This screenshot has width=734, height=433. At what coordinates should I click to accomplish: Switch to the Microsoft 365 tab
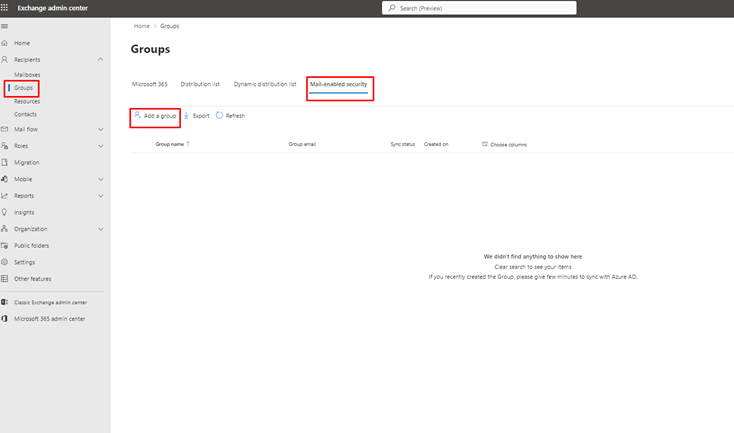(149, 84)
